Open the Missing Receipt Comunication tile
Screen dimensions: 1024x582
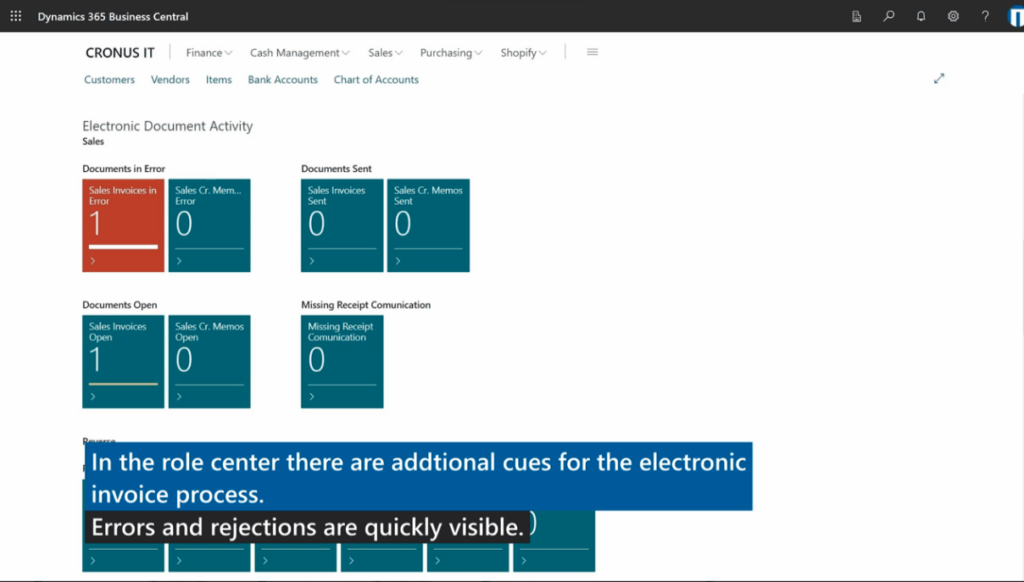tap(342, 362)
